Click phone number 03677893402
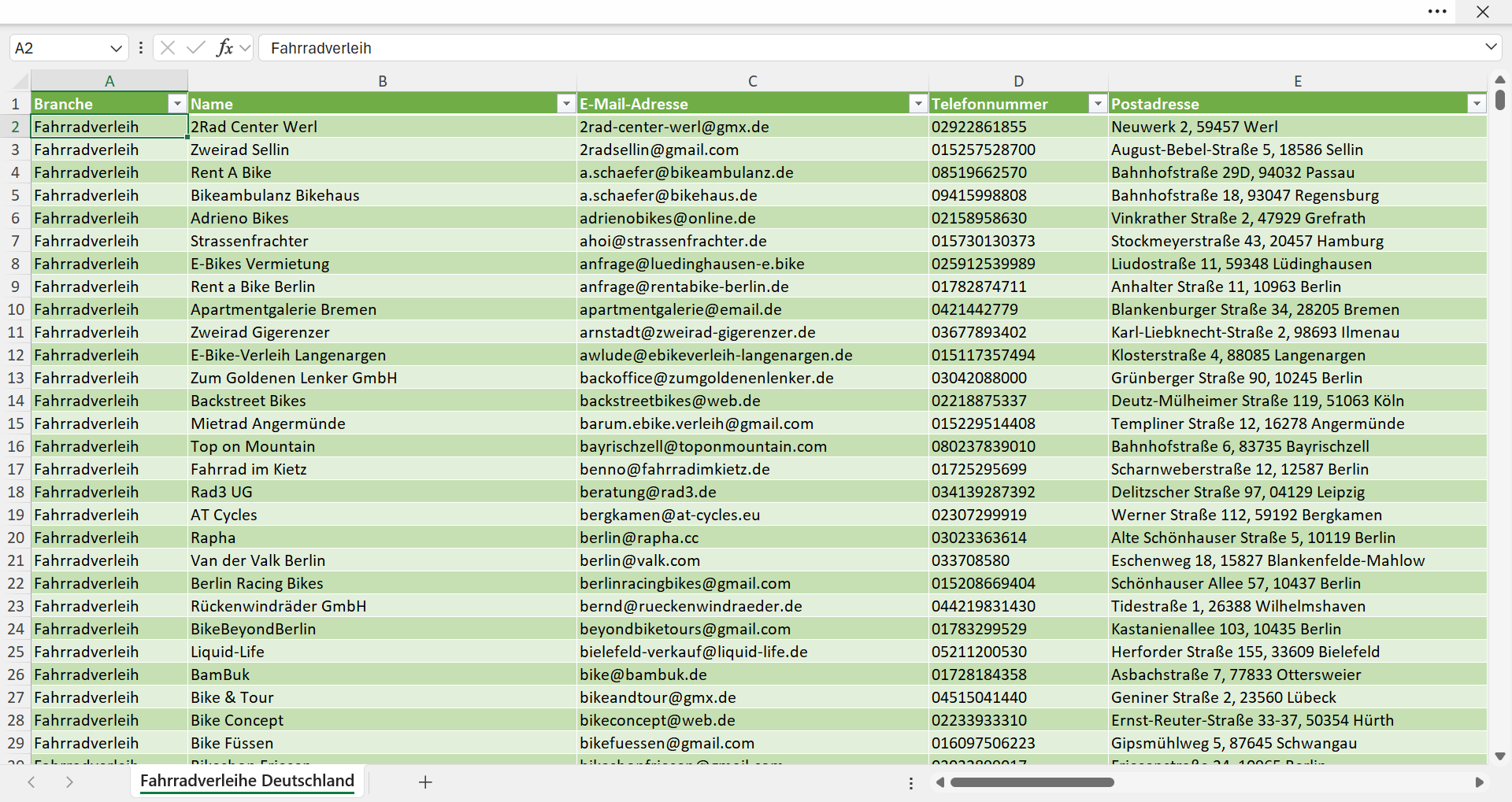Image resolution: width=1512 pixels, height=802 pixels. tap(1019, 332)
